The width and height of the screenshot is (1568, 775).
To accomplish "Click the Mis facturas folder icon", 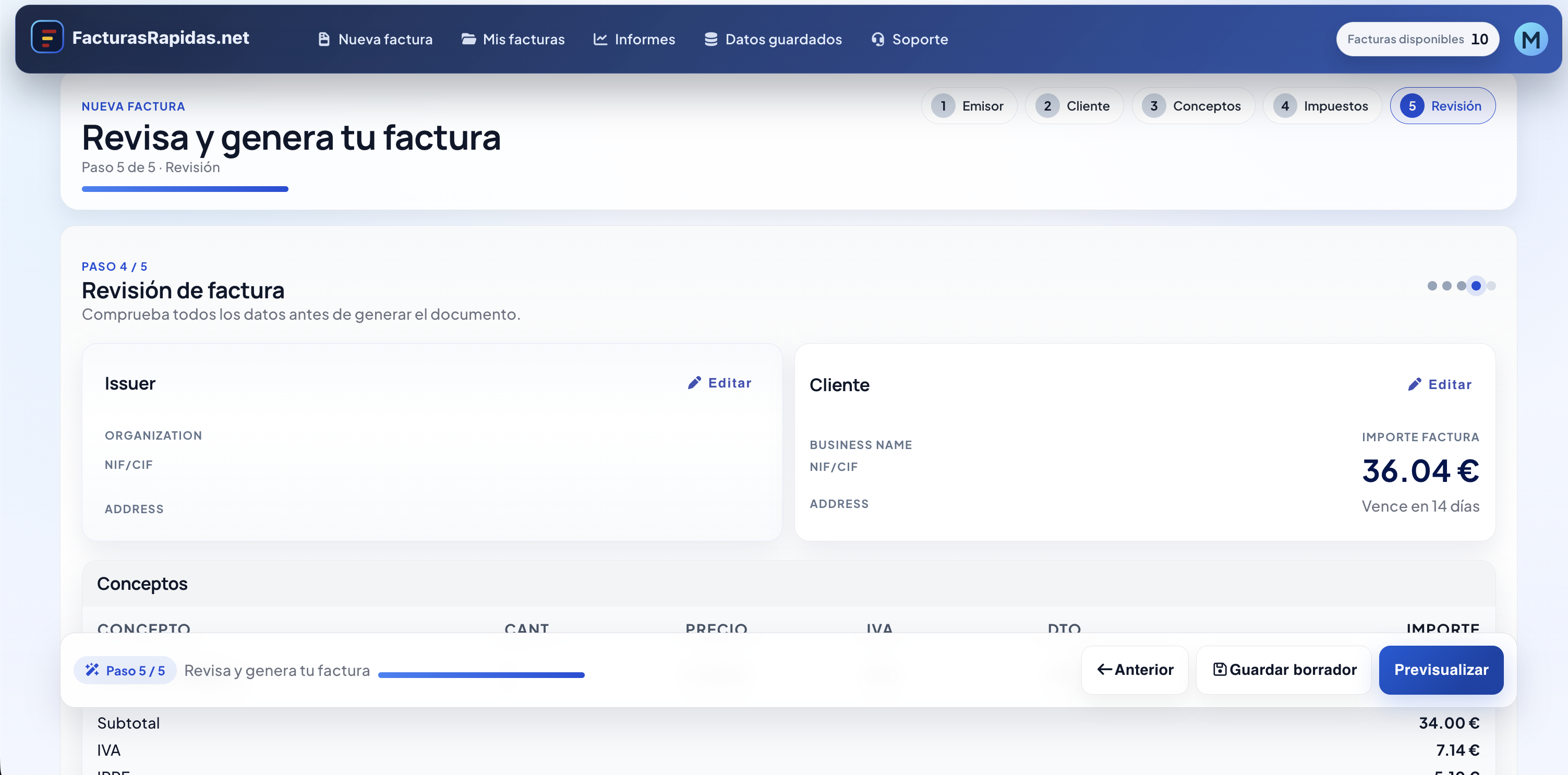I will [x=468, y=40].
